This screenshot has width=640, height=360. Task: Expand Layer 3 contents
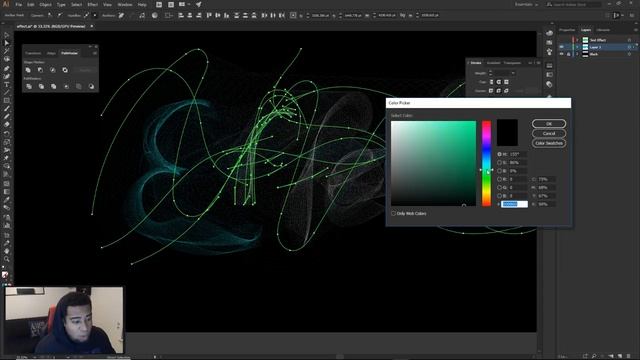pyautogui.click(x=577, y=47)
